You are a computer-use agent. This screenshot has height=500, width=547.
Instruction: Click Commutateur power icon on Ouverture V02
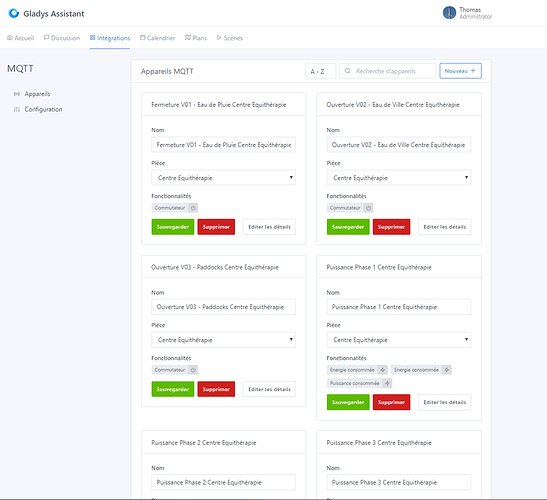(x=368, y=208)
